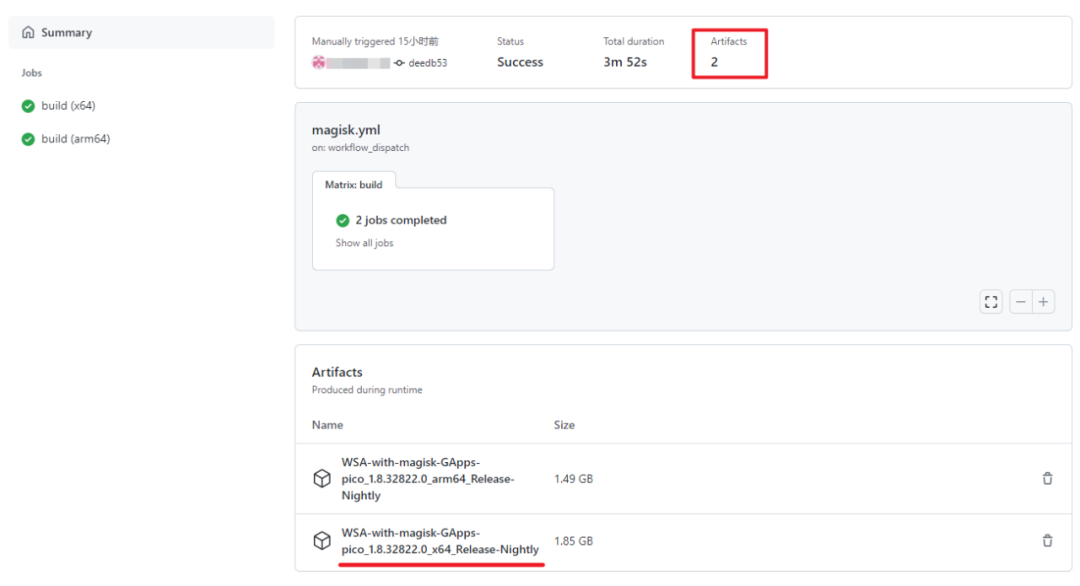Select the build (arm64) job
This screenshot has height=586, width=1080.
76,139
